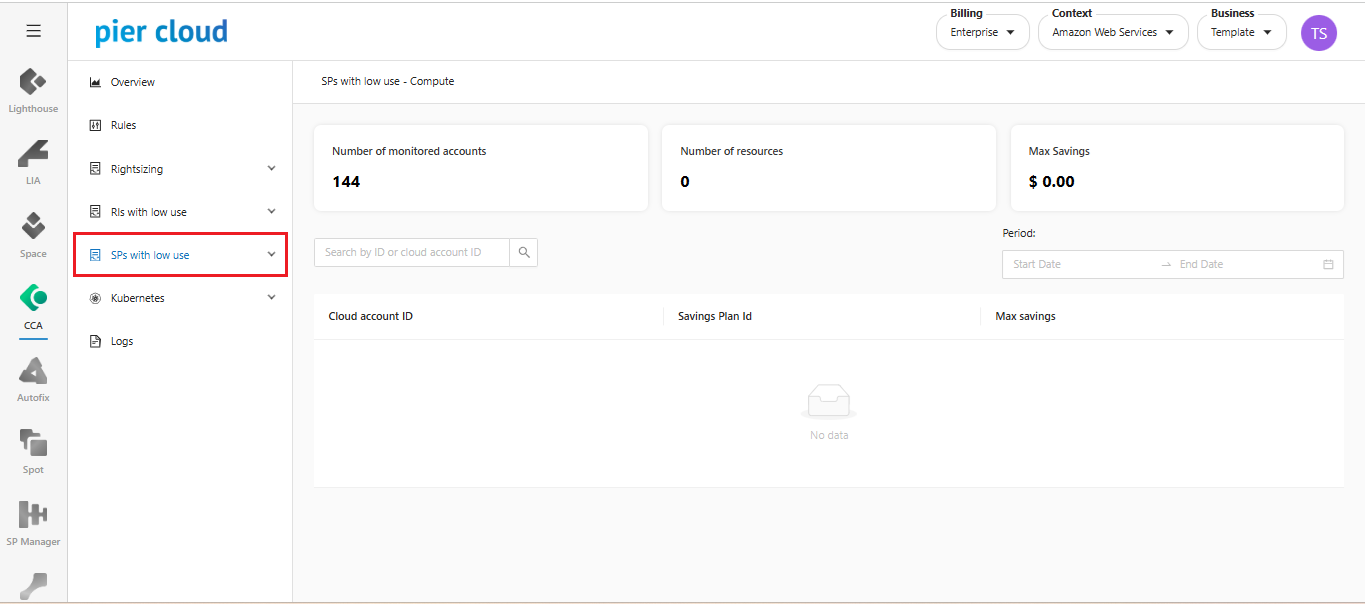Click the search magnifier button
Image resolution: width=1365 pixels, height=604 pixels.
click(523, 253)
